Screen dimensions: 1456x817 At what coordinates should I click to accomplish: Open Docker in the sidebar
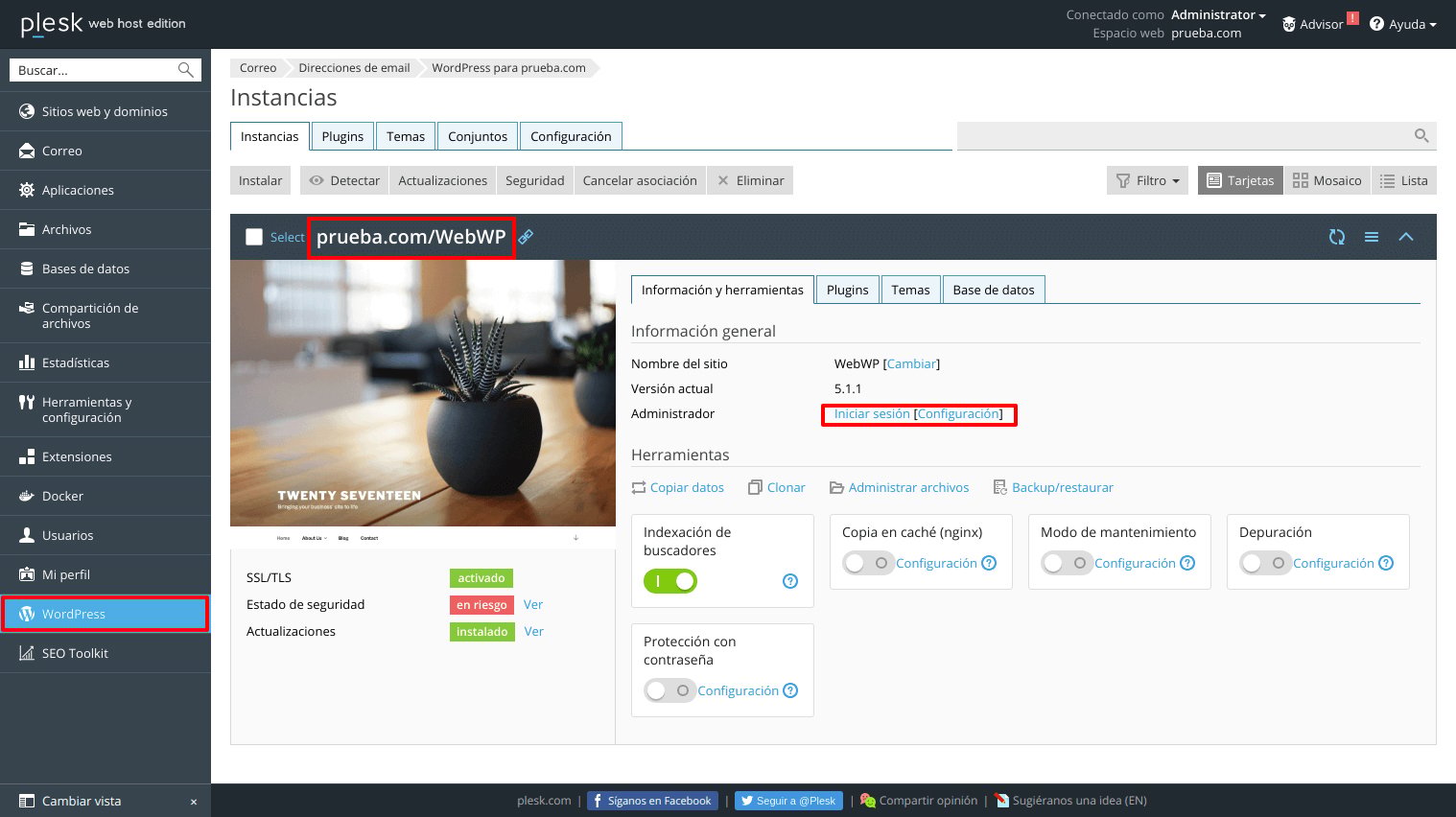[x=105, y=496]
